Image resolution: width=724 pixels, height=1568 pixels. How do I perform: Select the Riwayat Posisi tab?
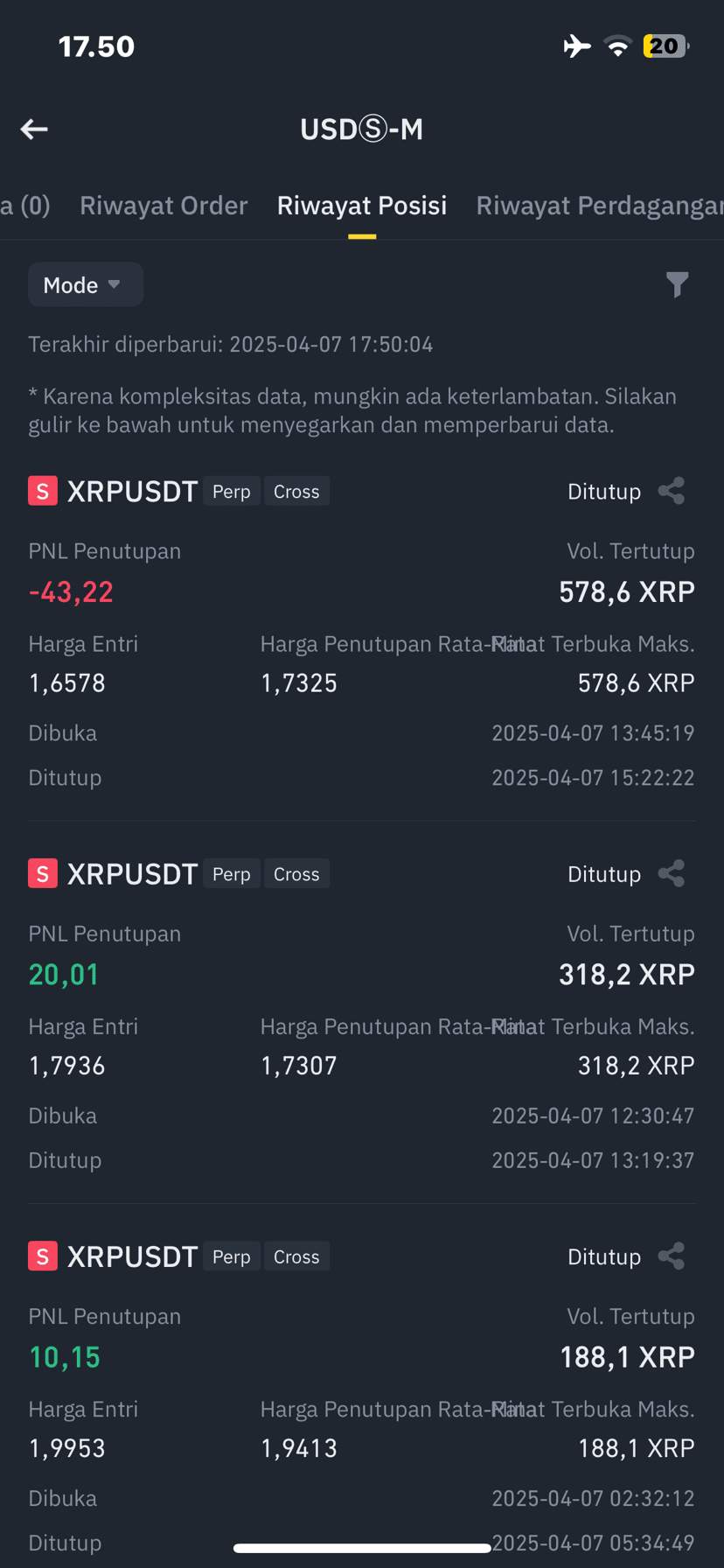click(x=362, y=206)
